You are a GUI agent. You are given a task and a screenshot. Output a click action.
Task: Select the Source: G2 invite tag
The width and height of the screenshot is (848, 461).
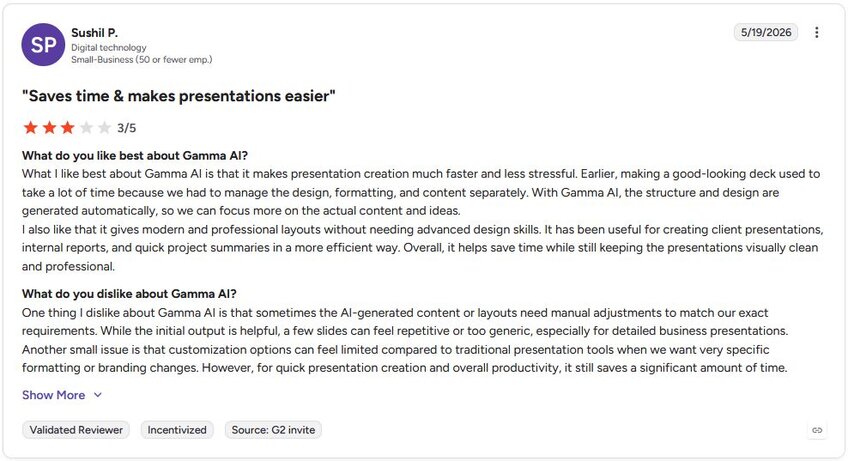(x=273, y=430)
